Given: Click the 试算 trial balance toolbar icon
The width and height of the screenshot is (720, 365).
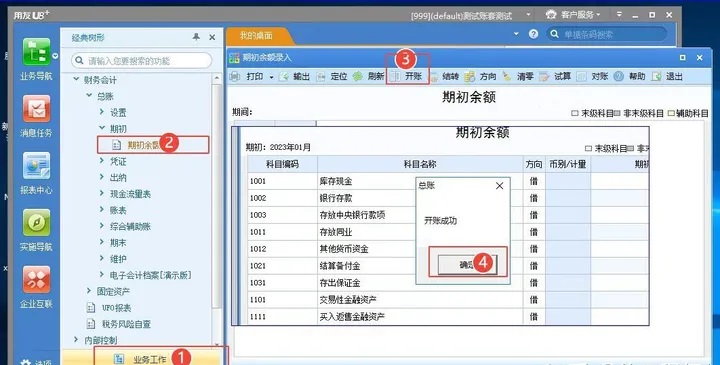Looking at the screenshot, I should tap(544, 77).
